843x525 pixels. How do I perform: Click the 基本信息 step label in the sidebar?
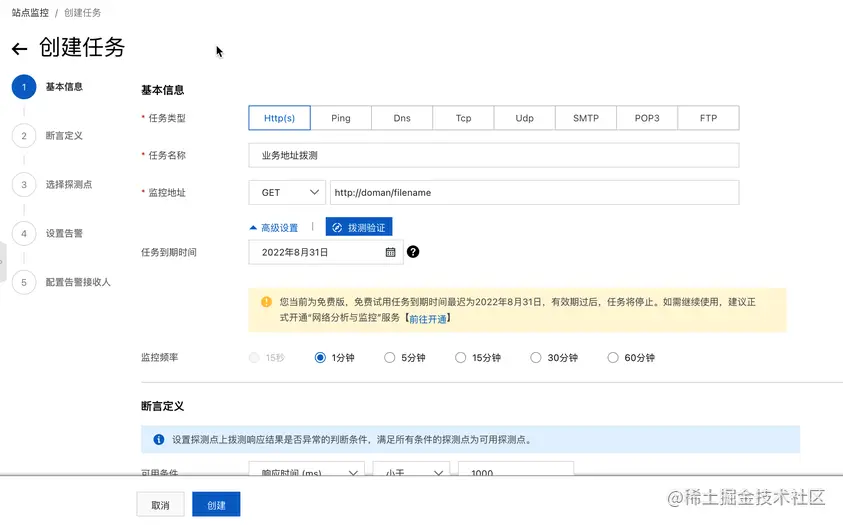[64, 87]
